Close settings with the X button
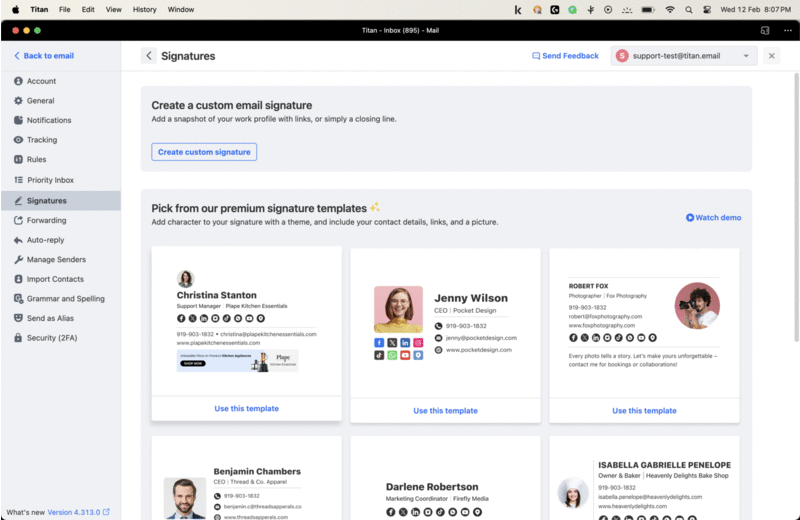The height and width of the screenshot is (520, 800). (x=772, y=56)
